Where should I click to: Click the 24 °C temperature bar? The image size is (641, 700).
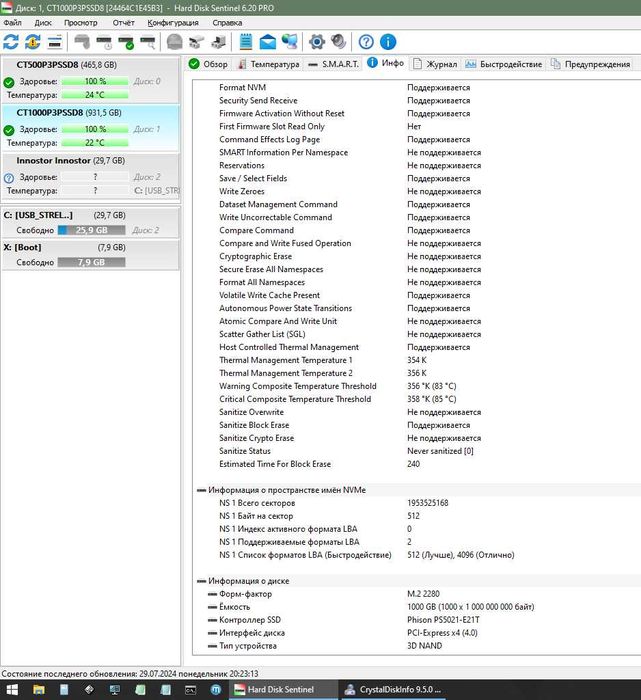(x=95, y=95)
